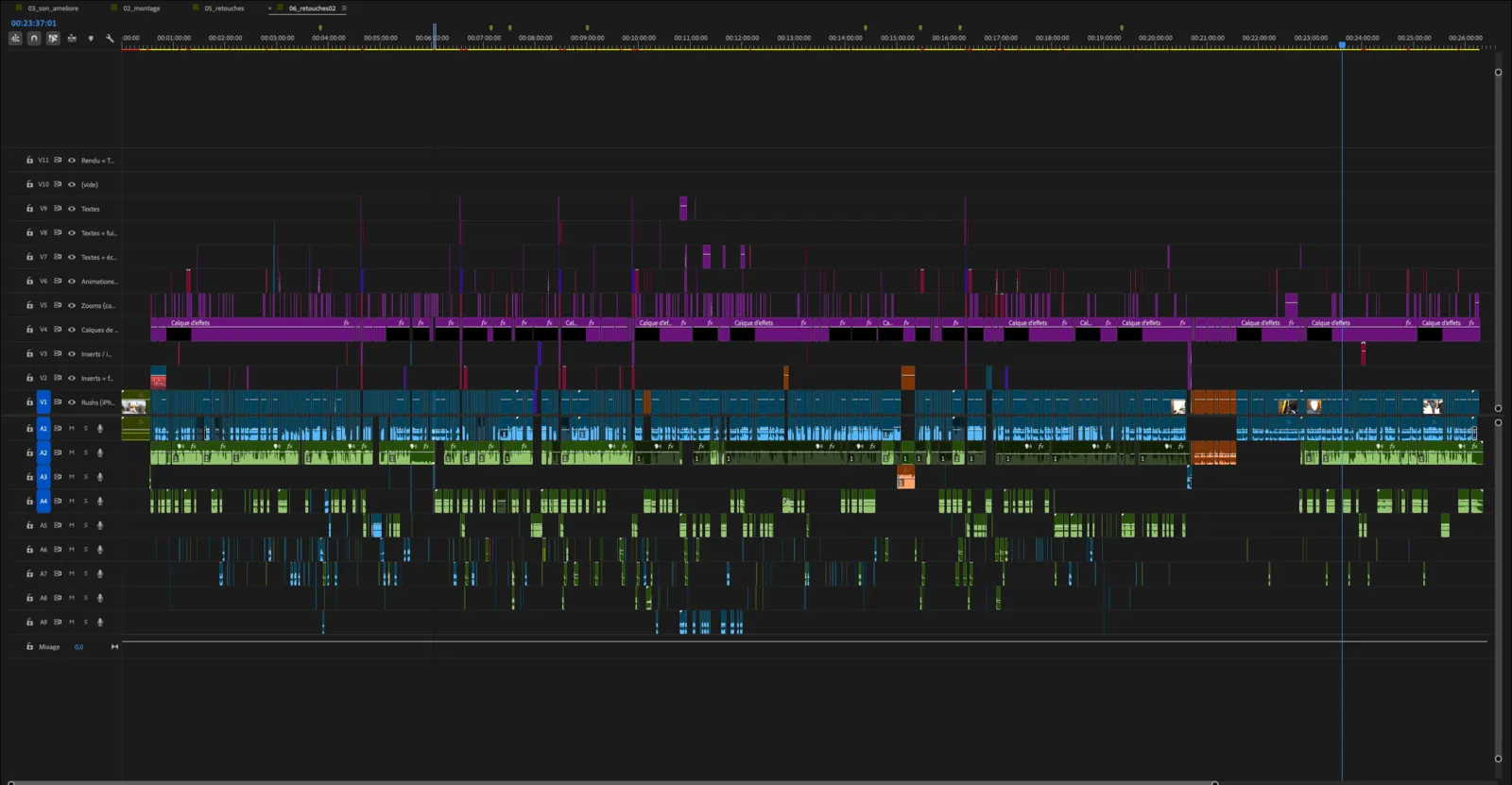The image size is (1512, 785).
Task: Solo audio track A5
Action: 85,525
